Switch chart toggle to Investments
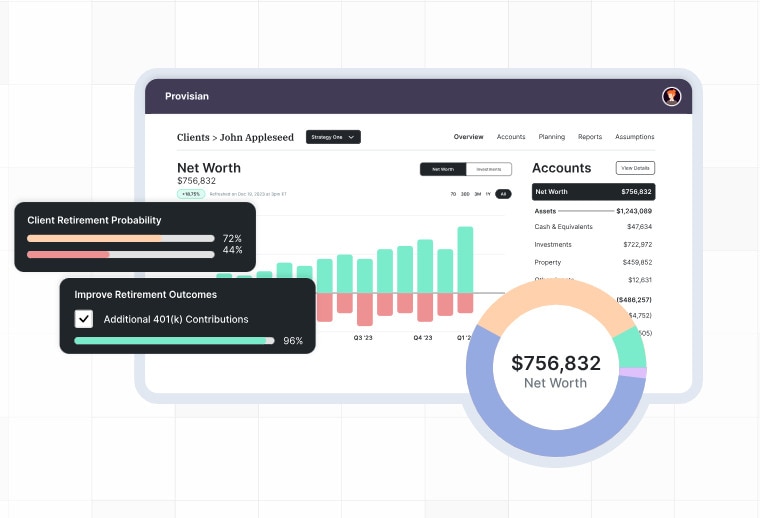Image resolution: width=760 pixels, height=518 pixels. (x=489, y=169)
